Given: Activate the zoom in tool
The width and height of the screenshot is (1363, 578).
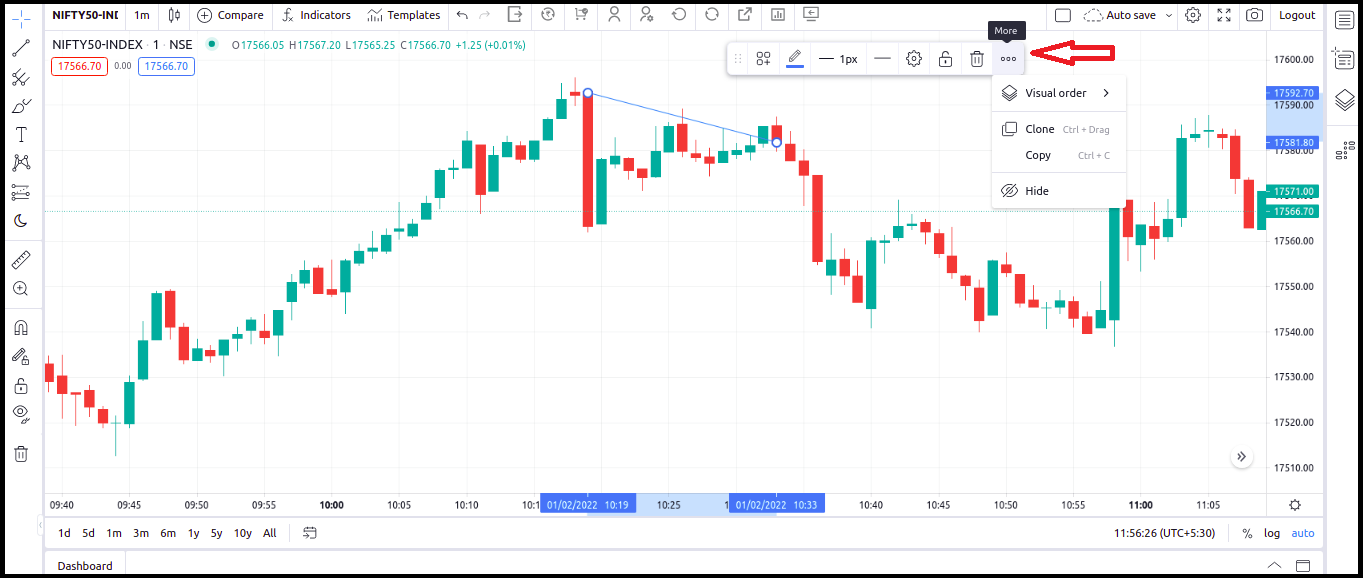Looking at the screenshot, I should [x=20, y=288].
